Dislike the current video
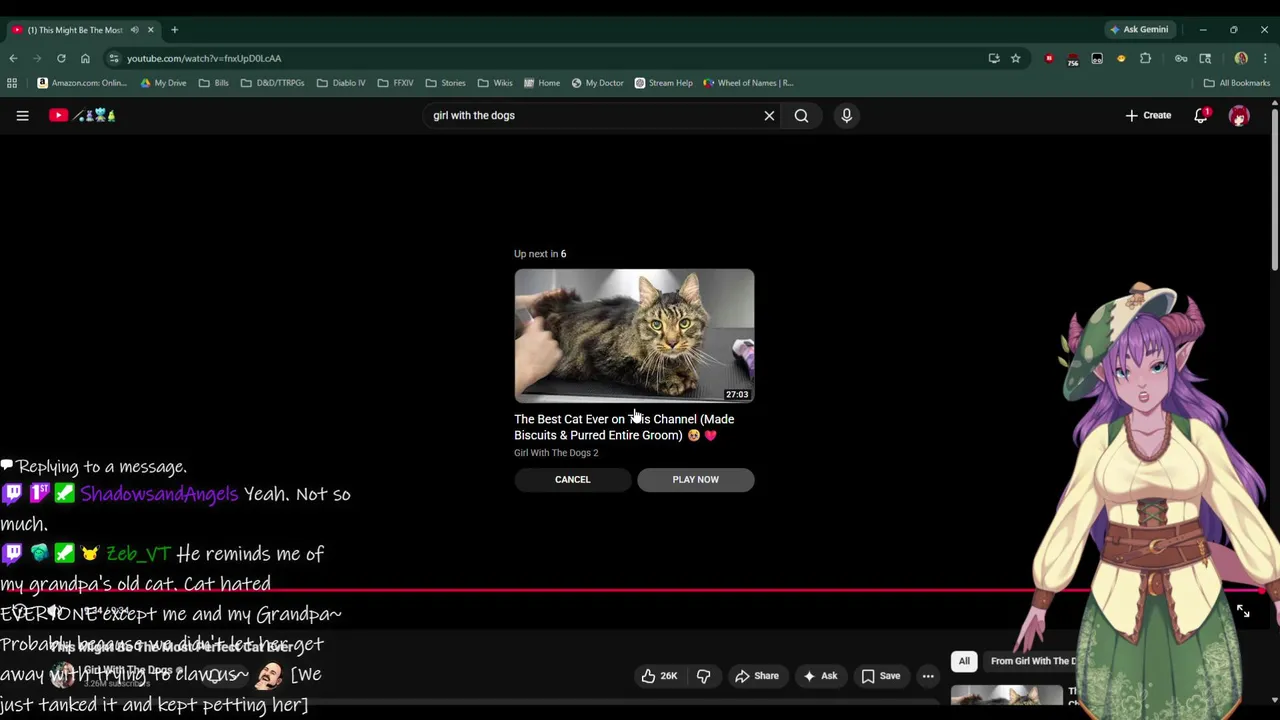The height and width of the screenshot is (720, 1280). click(x=703, y=676)
